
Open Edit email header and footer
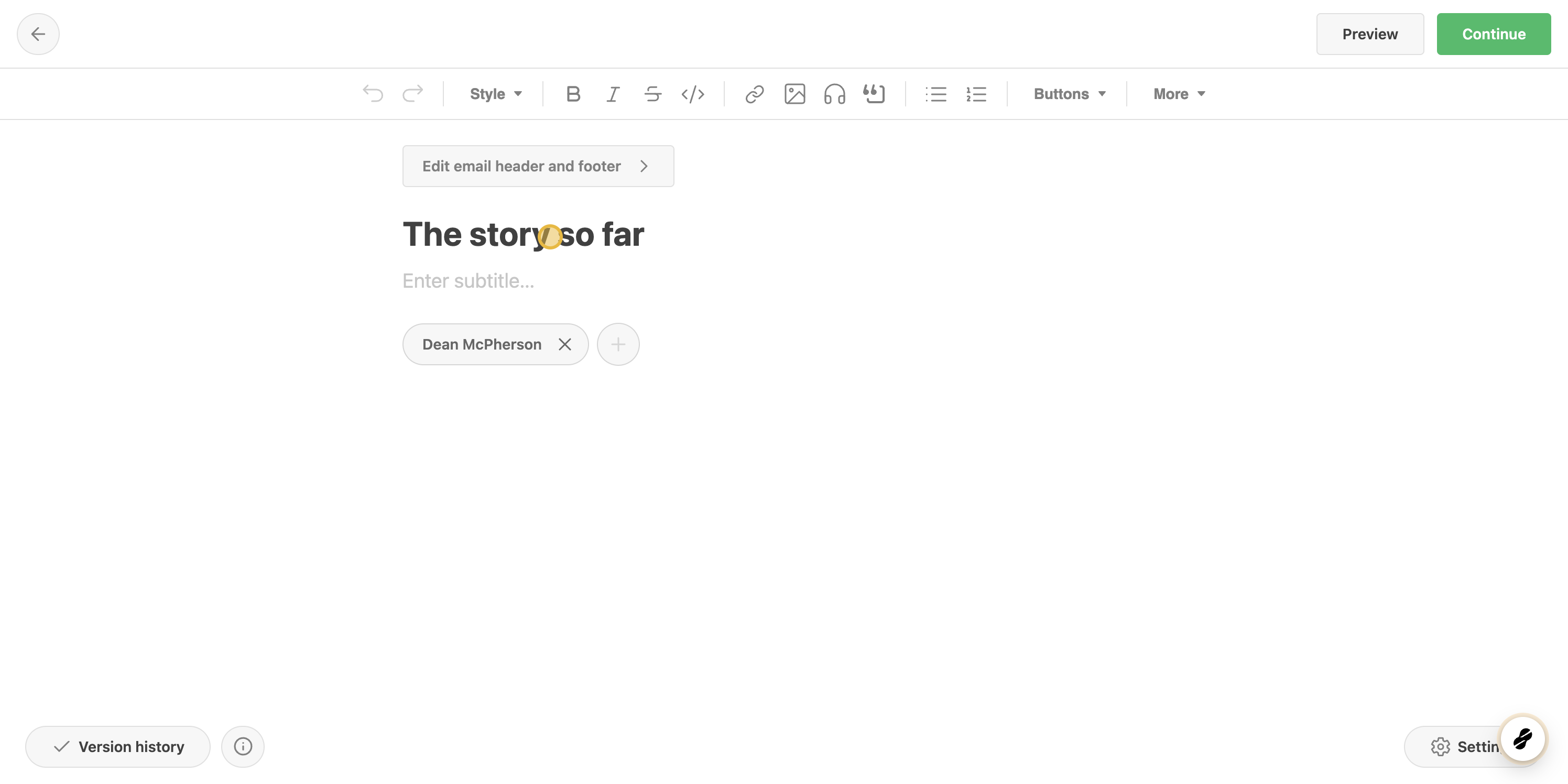click(x=538, y=166)
